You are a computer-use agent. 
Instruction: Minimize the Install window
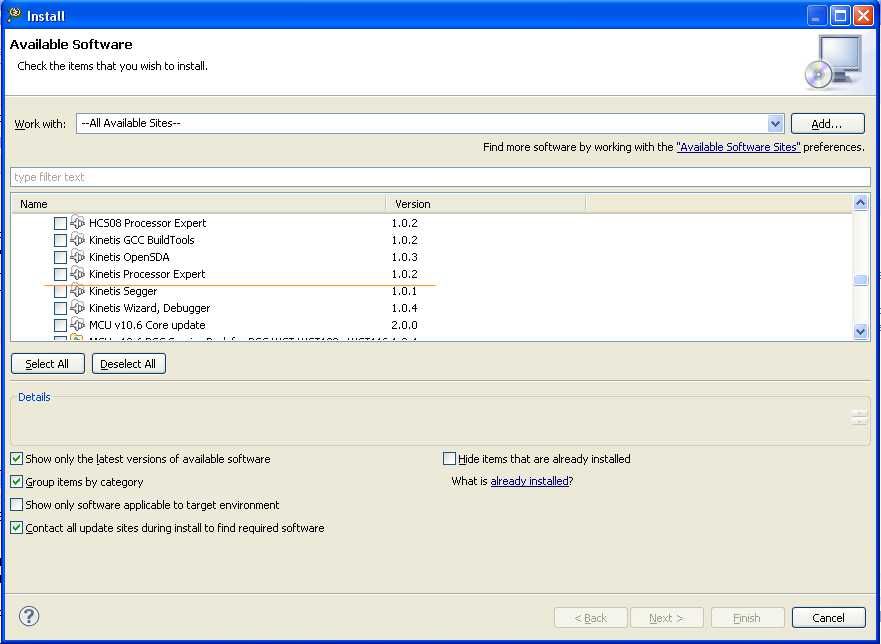coord(816,15)
